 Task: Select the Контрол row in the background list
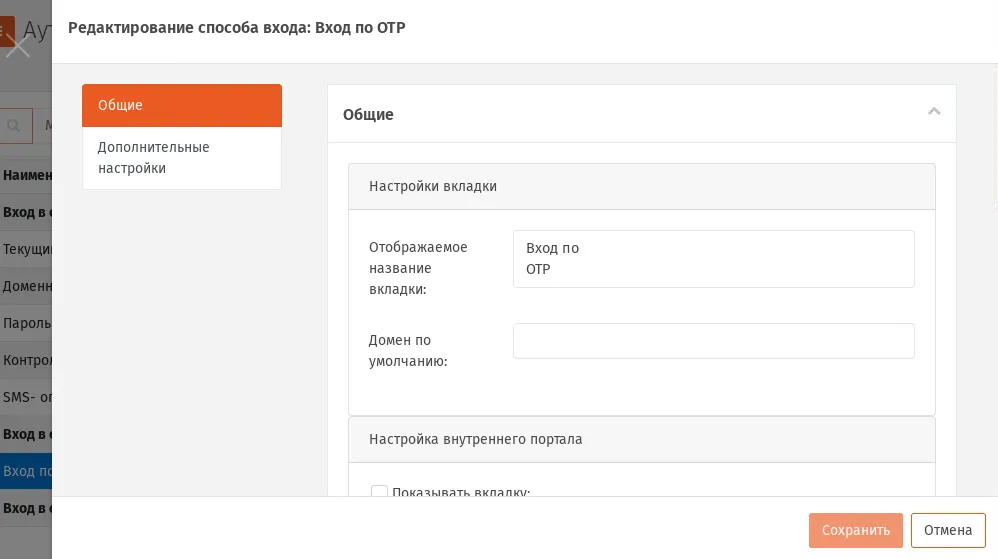26,360
